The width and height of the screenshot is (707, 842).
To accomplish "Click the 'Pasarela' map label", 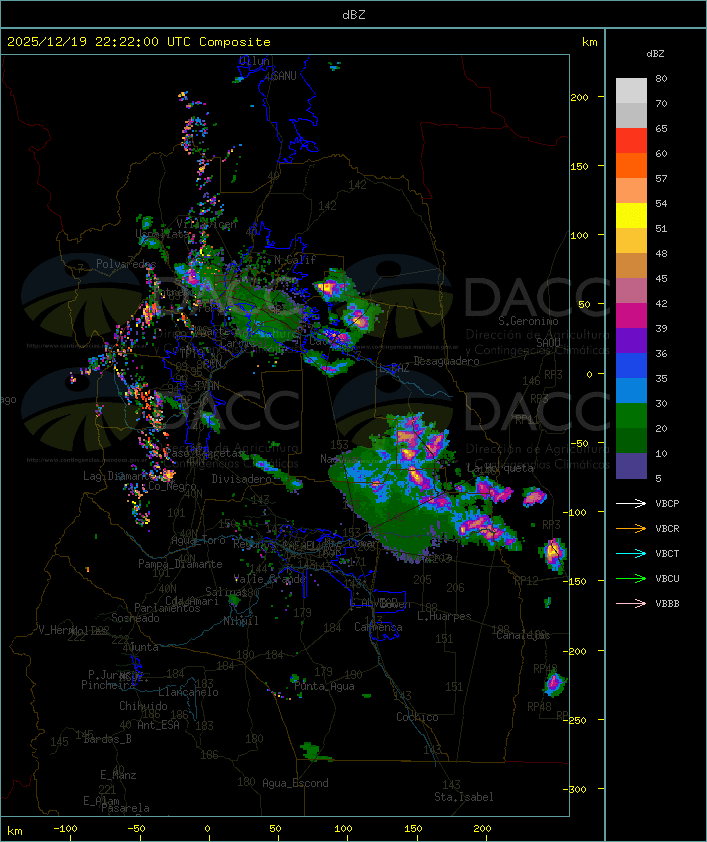I will click(x=125, y=808).
